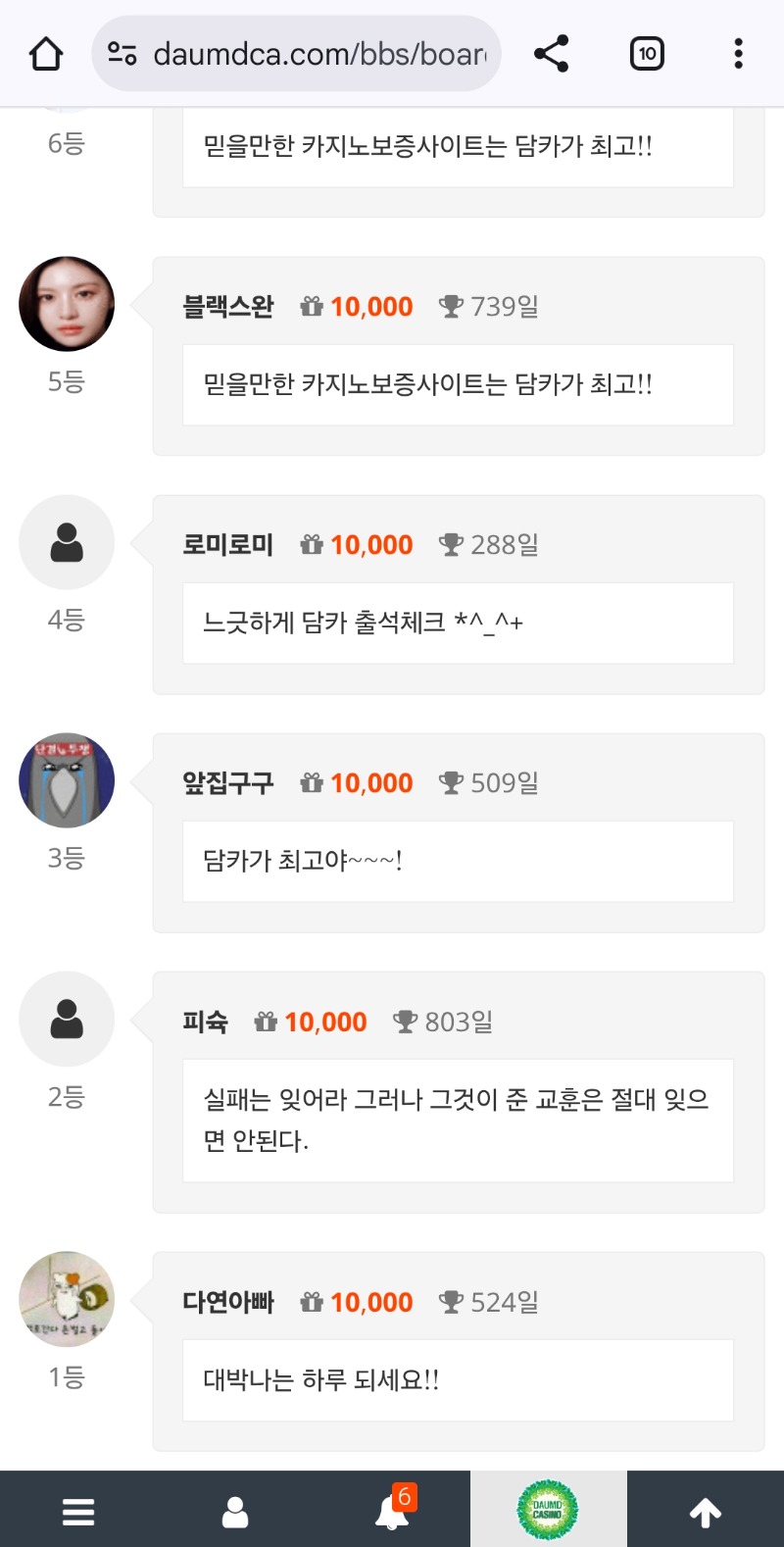Open the tab switcher showing 10 tabs
The image size is (784, 1547).
(x=646, y=54)
